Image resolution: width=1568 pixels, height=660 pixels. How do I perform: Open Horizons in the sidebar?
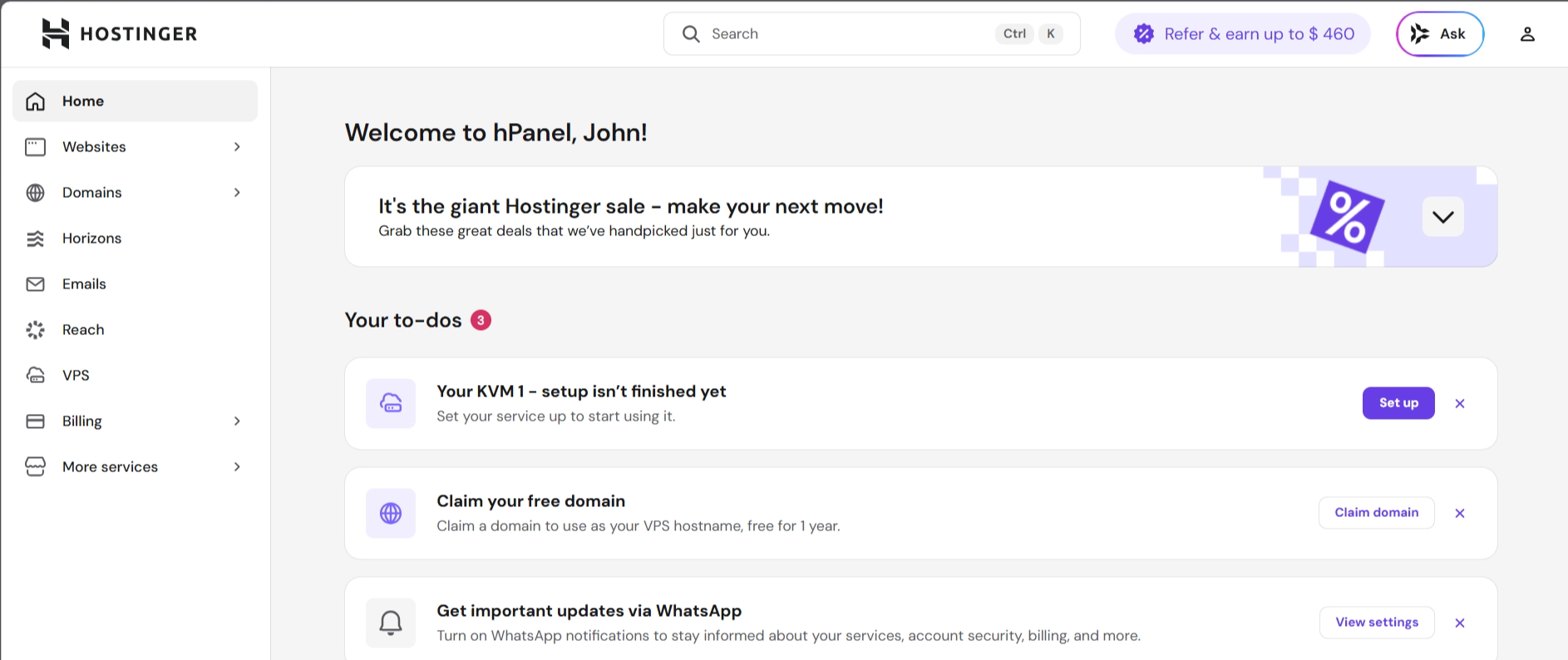click(135, 239)
